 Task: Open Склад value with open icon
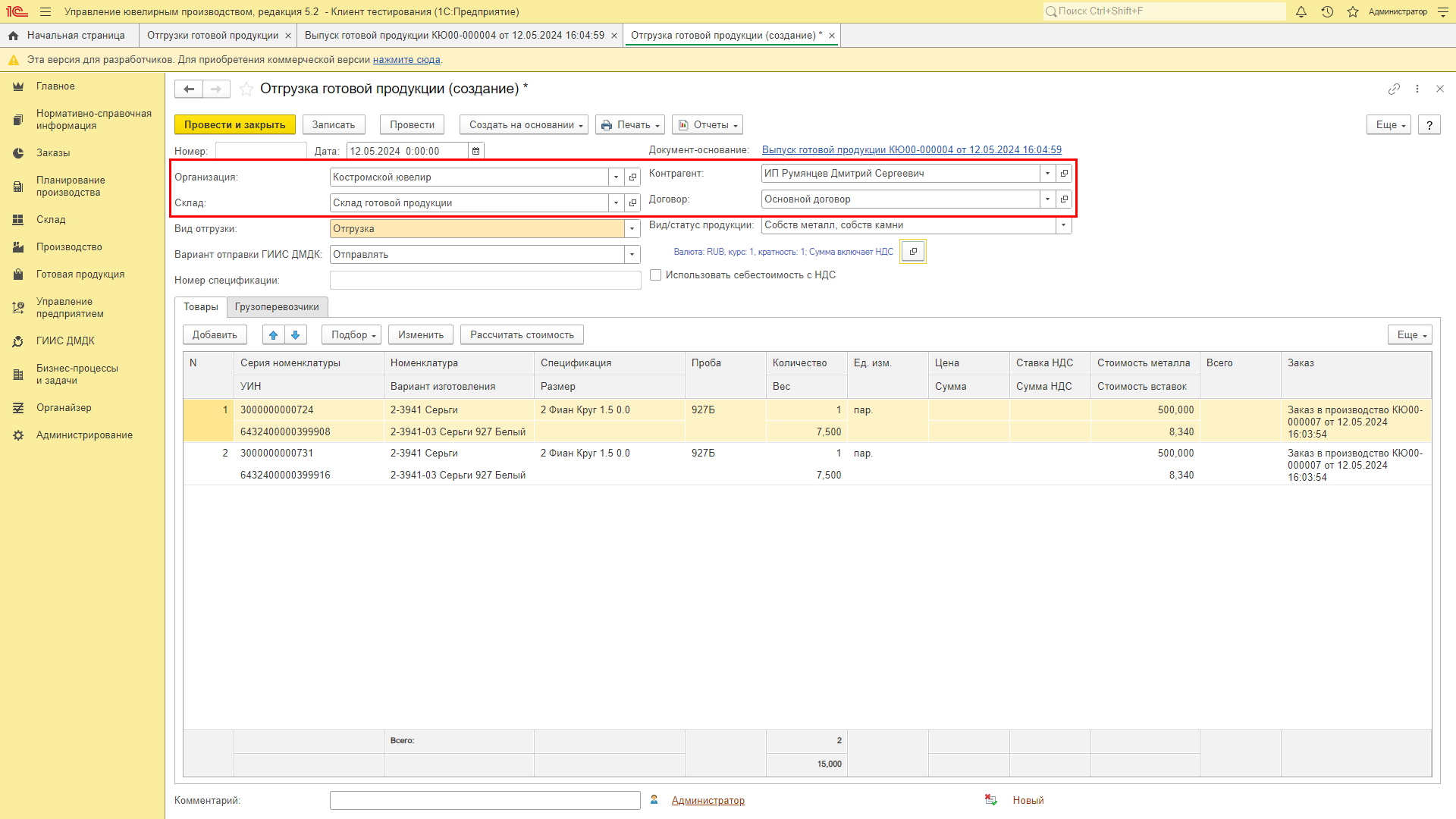(632, 203)
